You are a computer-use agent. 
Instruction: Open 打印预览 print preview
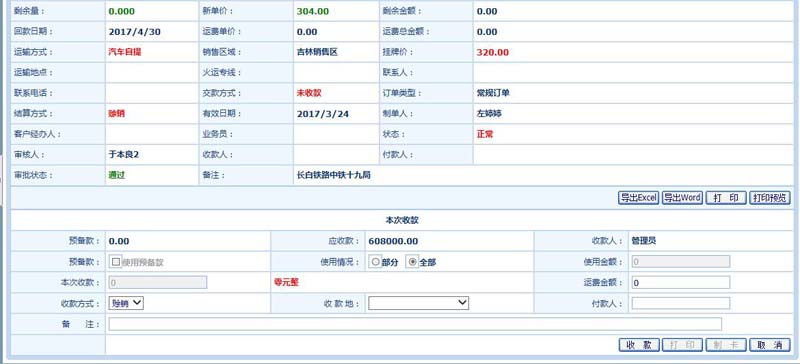(x=770, y=198)
